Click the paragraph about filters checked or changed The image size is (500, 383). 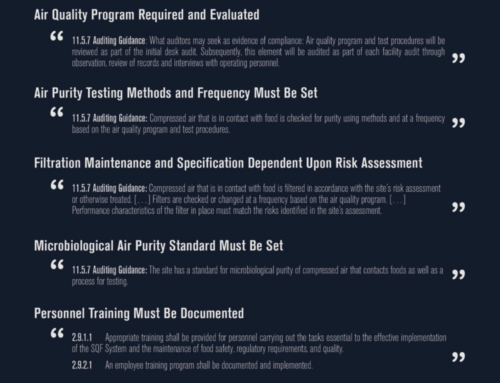pos(256,199)
